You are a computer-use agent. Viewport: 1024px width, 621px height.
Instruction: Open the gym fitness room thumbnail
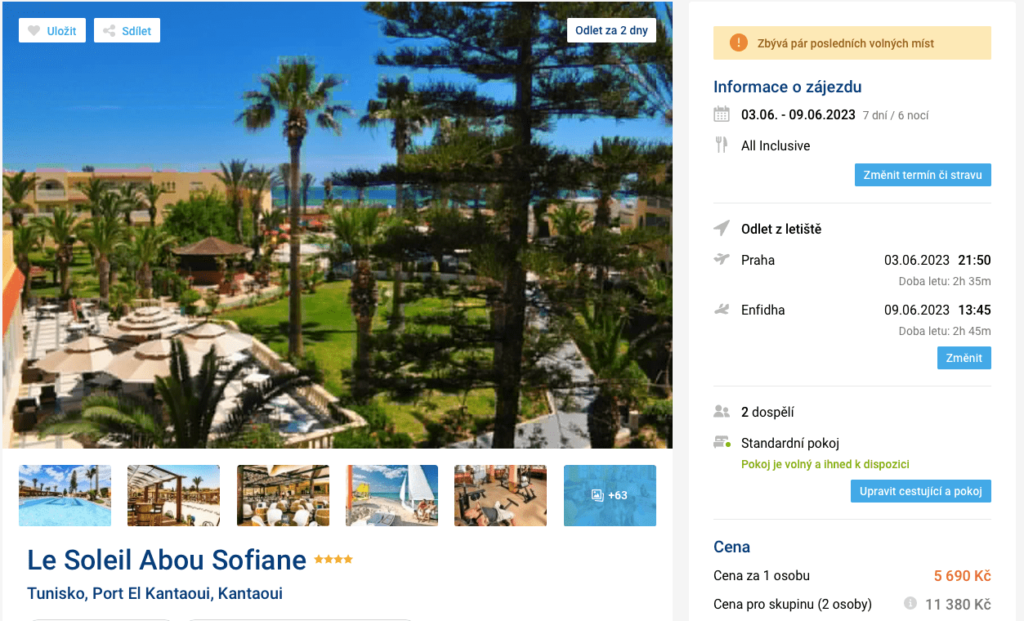(501, 496)
